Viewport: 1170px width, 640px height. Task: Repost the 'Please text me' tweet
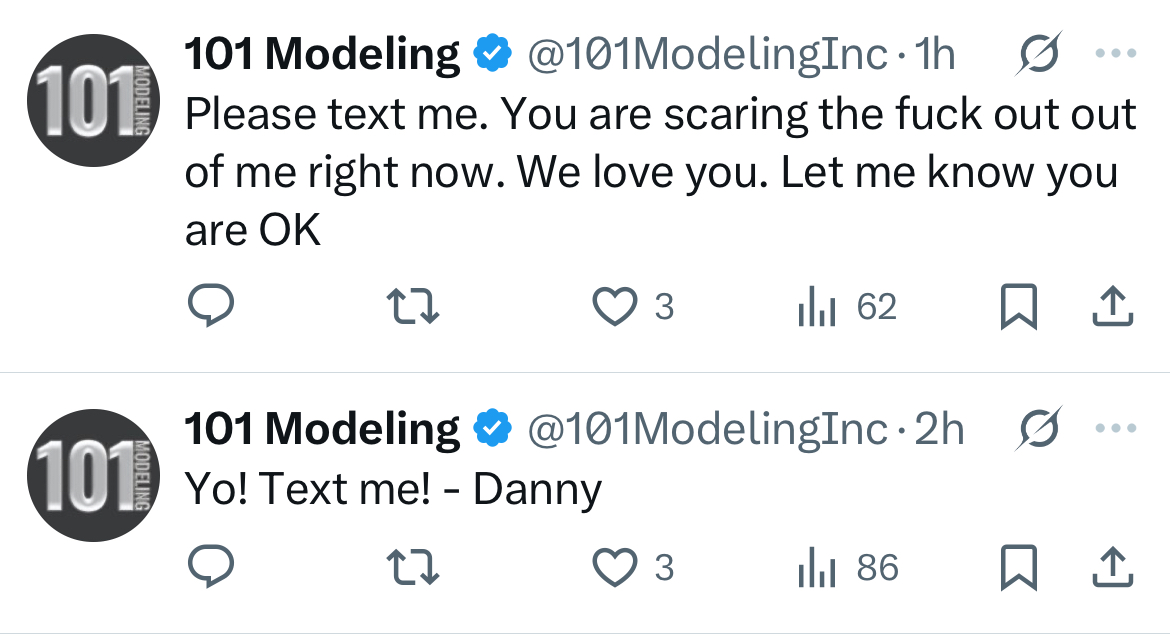pos(413,307)
